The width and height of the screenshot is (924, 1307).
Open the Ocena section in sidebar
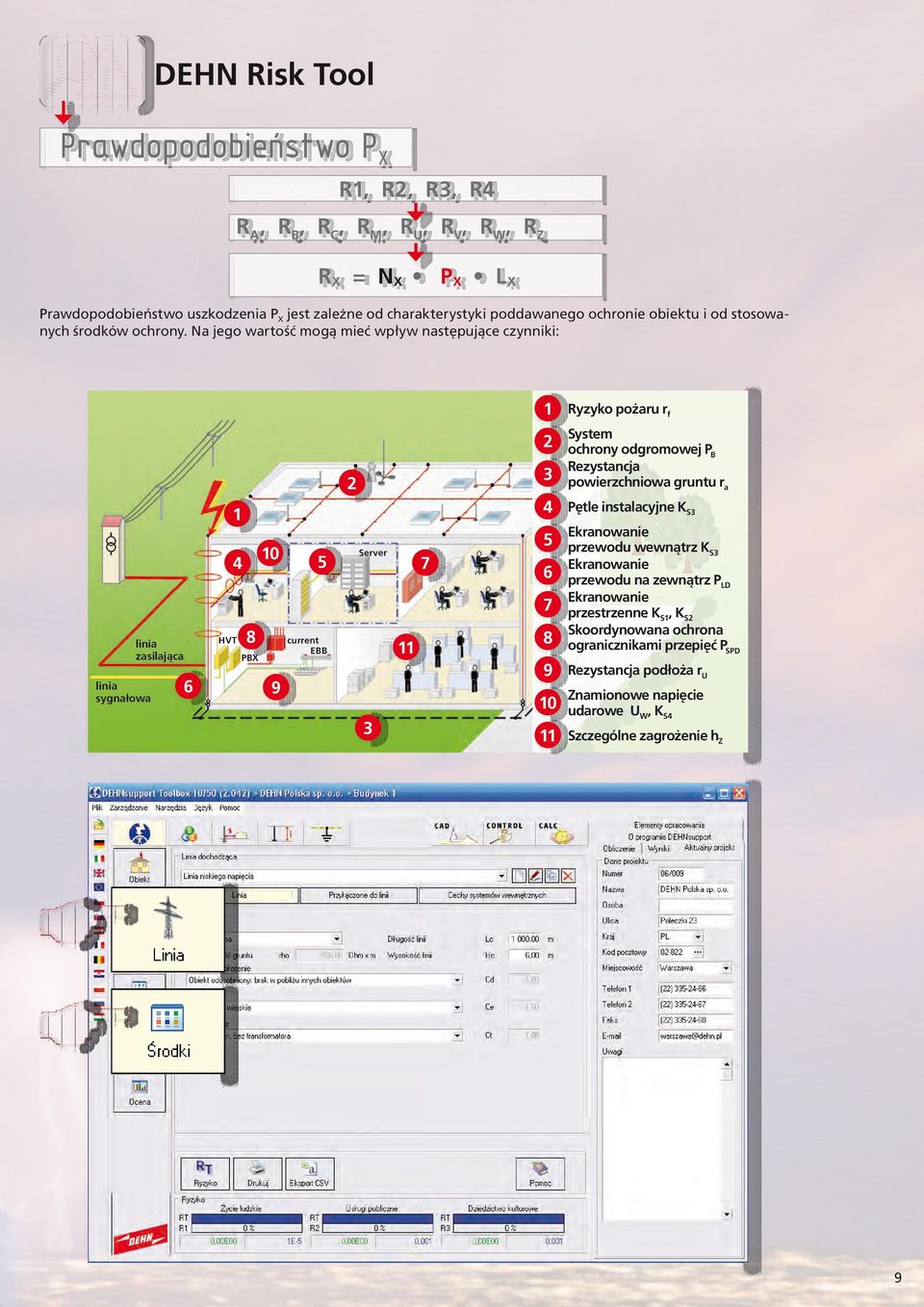(x=140, y=1093)
